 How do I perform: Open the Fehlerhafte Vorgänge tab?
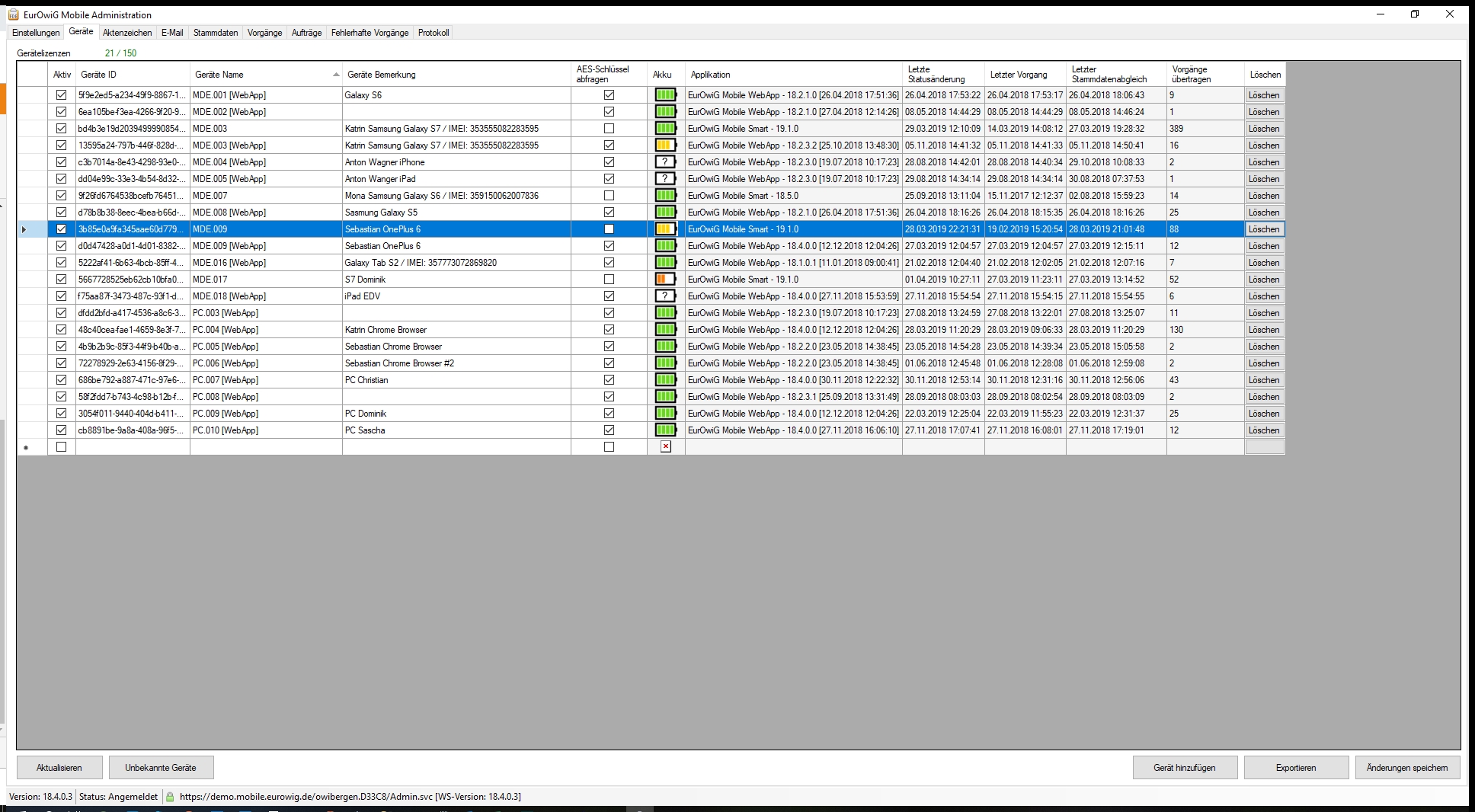coord(370,33)
